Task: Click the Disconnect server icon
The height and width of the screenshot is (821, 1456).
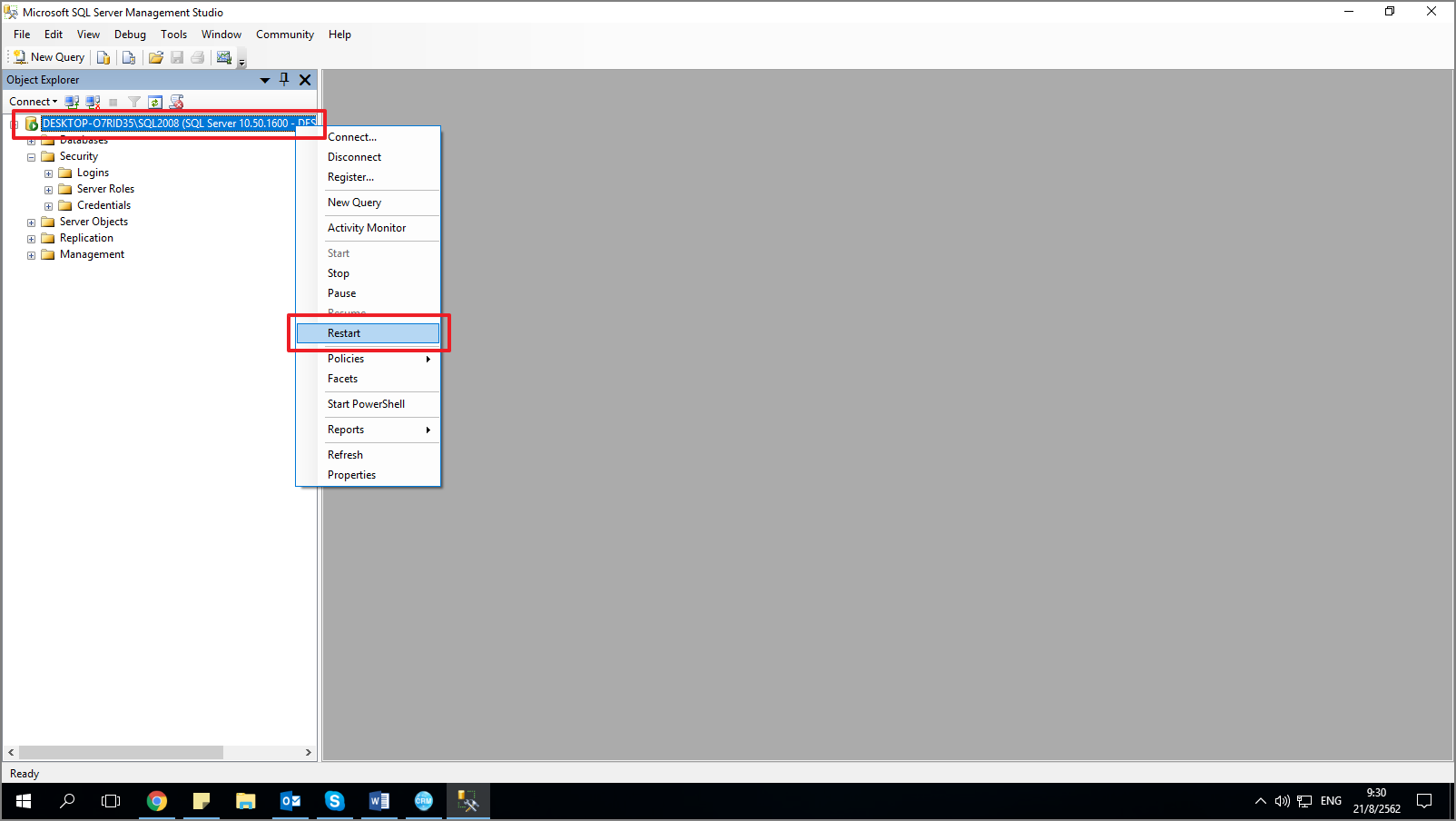Action: 93,102
